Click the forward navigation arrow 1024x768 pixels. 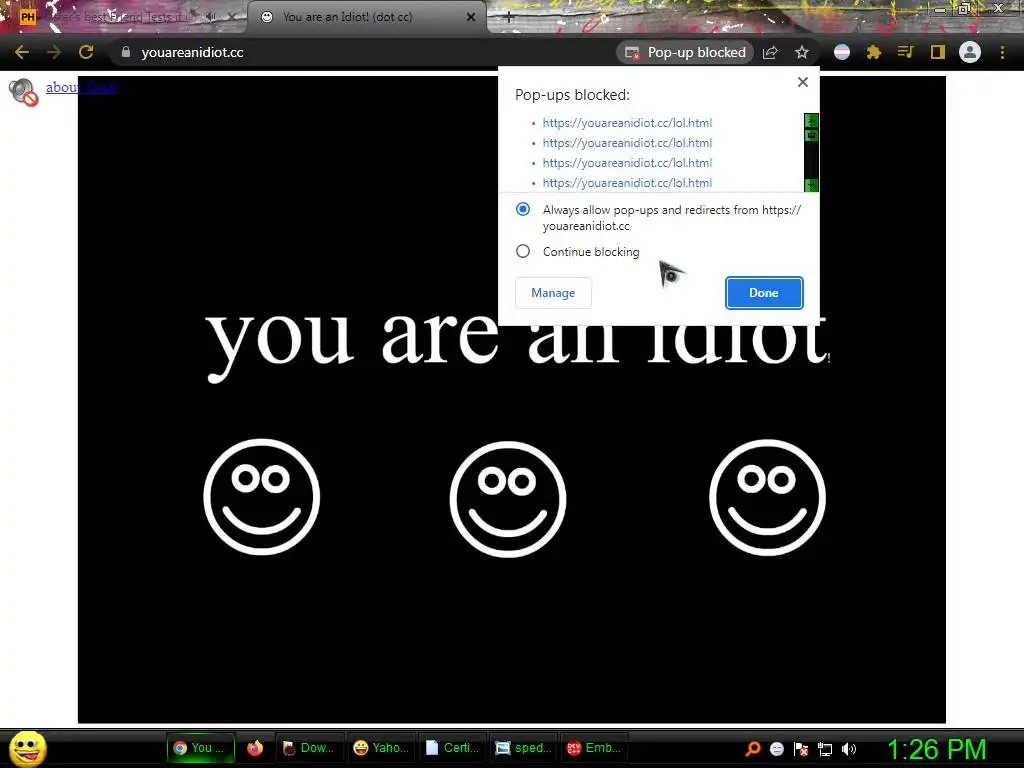54,52
